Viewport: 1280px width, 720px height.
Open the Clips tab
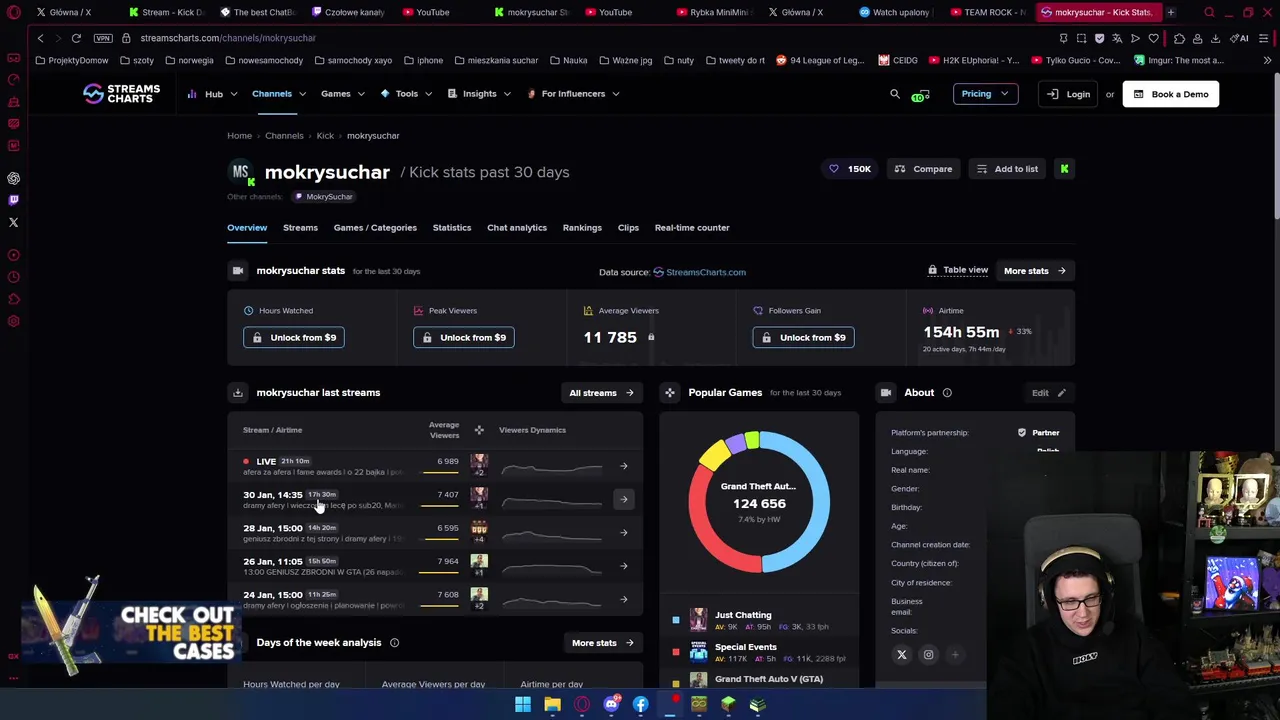pos(628,228)
